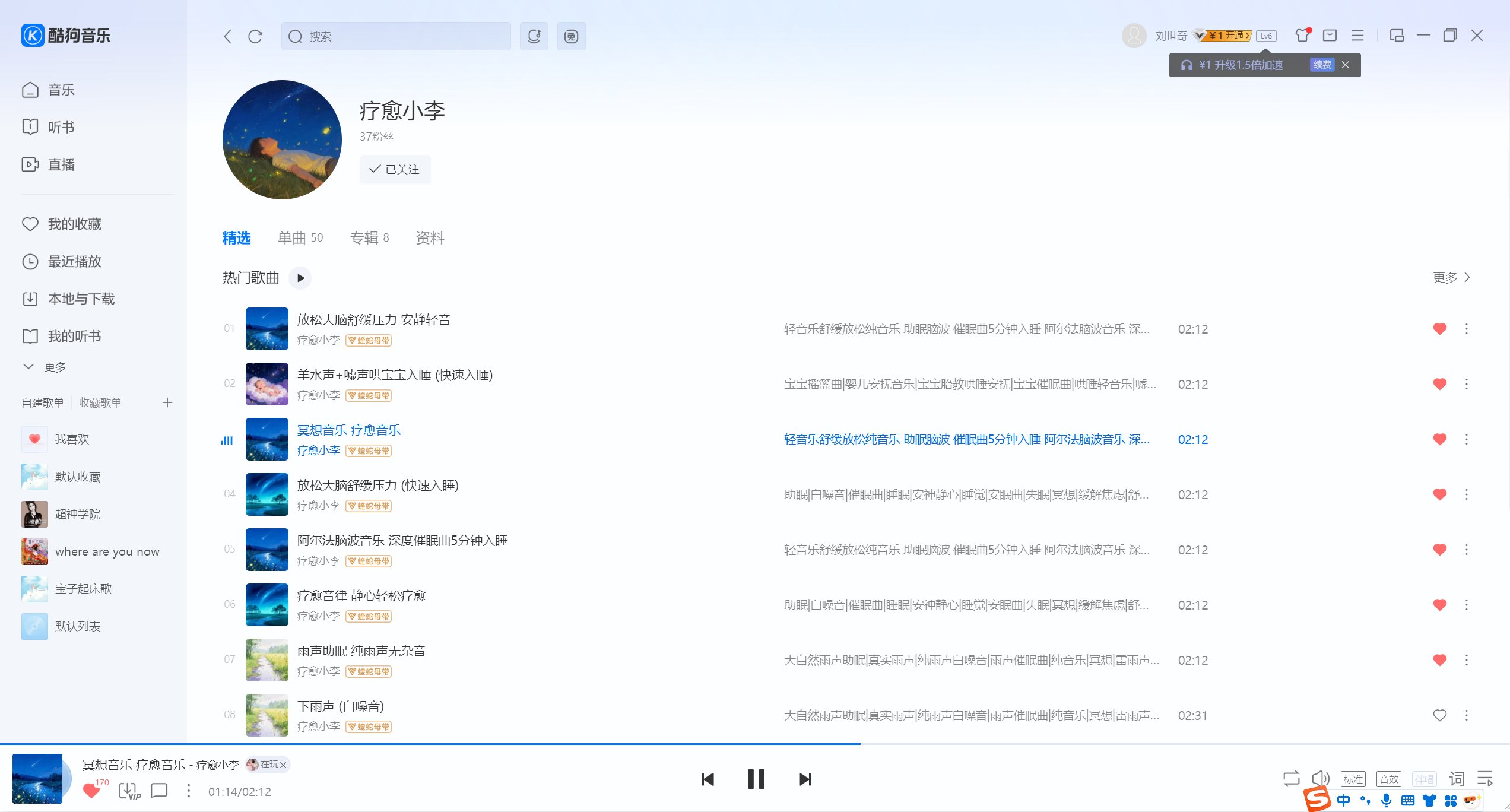The width and height of the screenshot is (1510, 812).
Task: Open 本地与下载 local downloads section
Action: click(81, 299)
